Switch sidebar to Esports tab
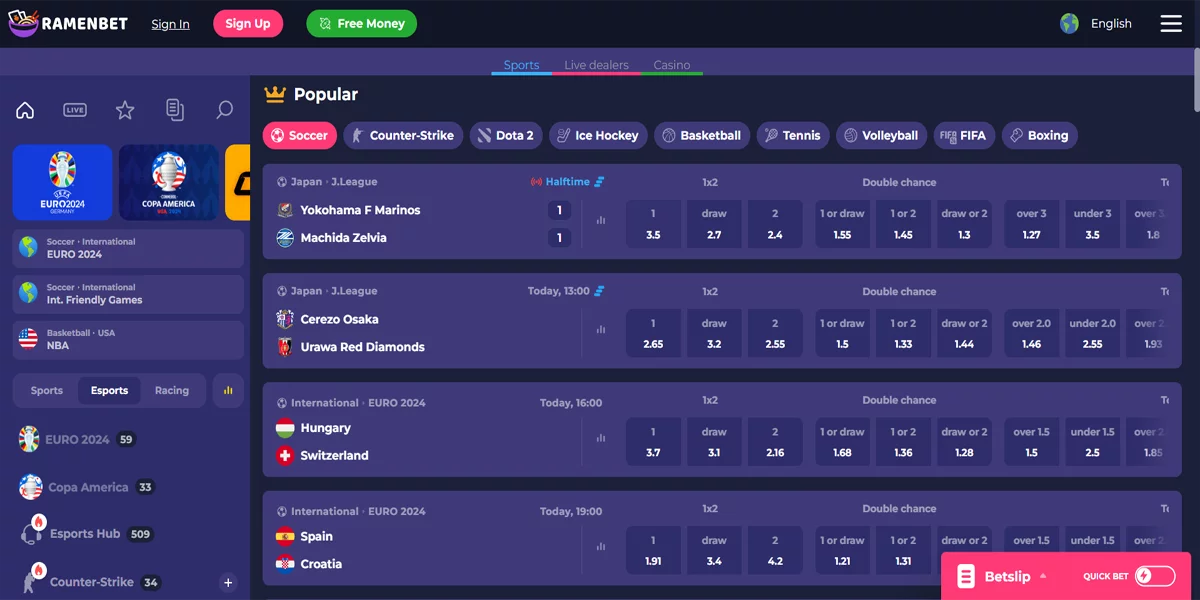The width and height of the screenshot is (1200, 600). coord(109,390)
